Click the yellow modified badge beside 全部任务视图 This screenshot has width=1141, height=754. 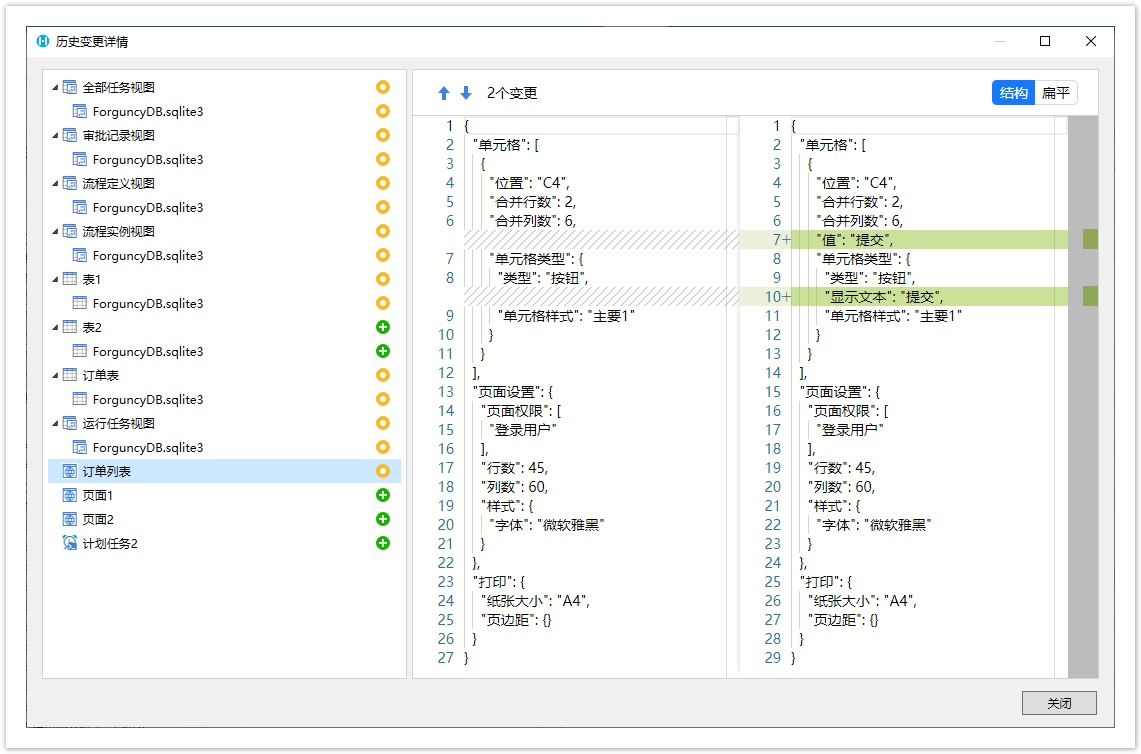point(382,87)
